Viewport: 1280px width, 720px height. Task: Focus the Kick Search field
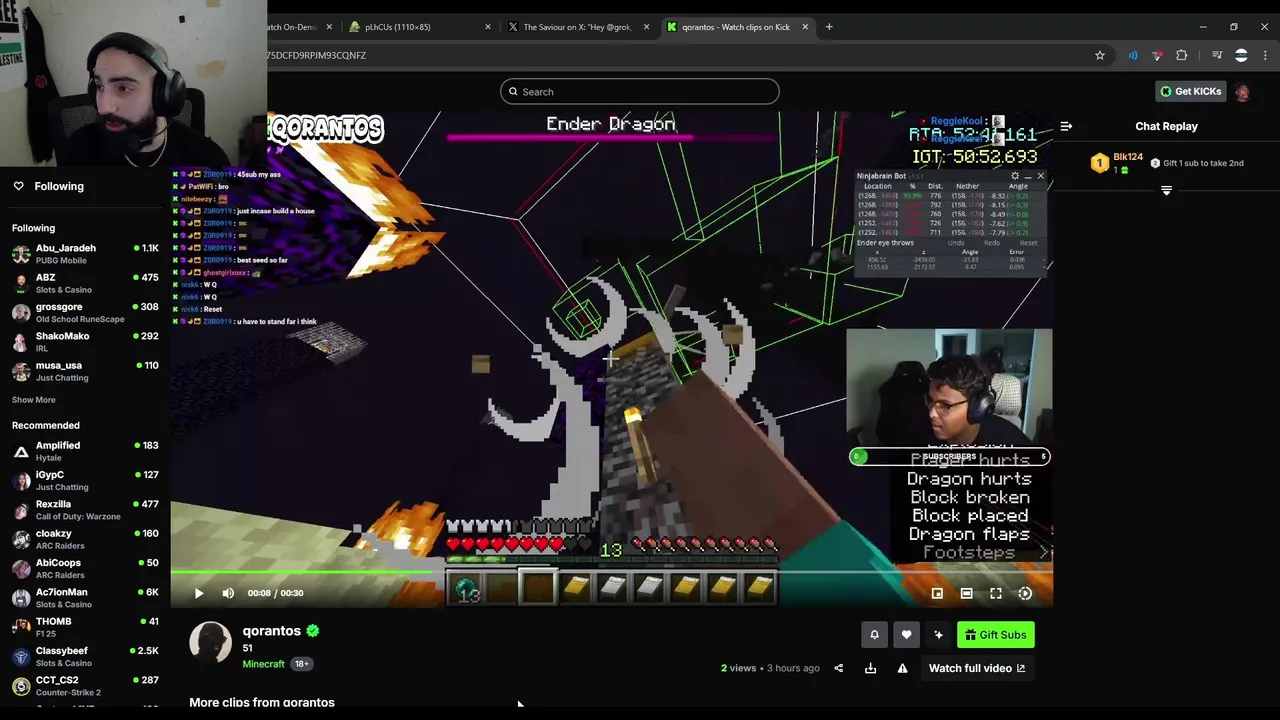tap(640, 92)
